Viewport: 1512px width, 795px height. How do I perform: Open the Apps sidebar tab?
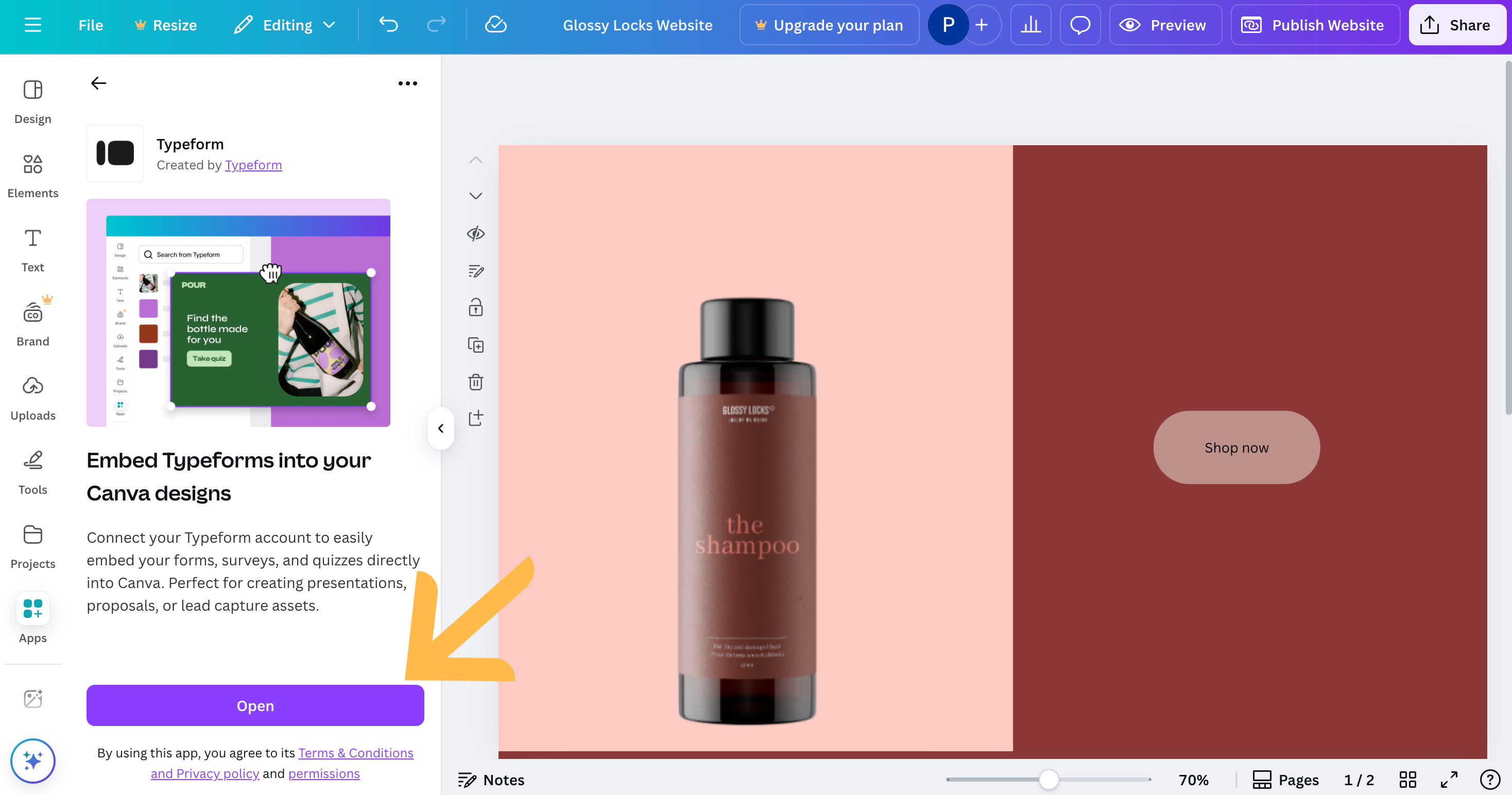click(33, 619)
